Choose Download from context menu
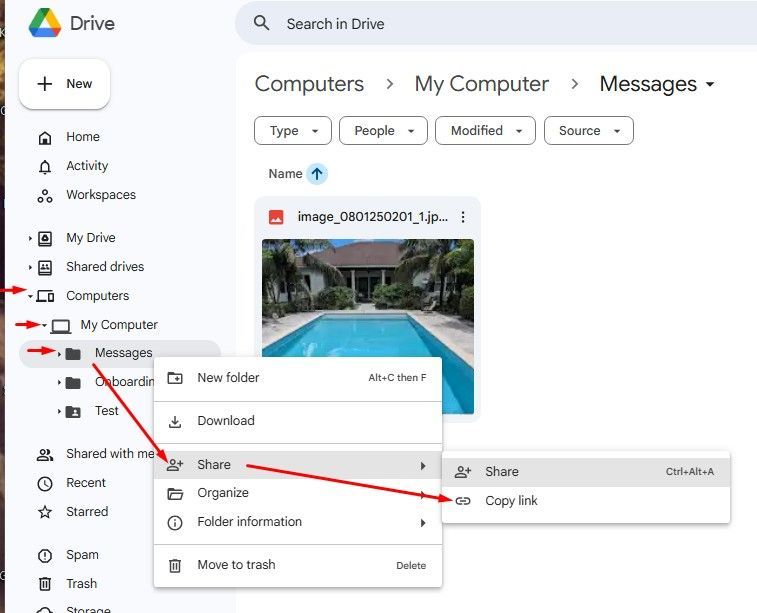Image resolution: width=757 pixels, height=613 pixels. (297, 421)
